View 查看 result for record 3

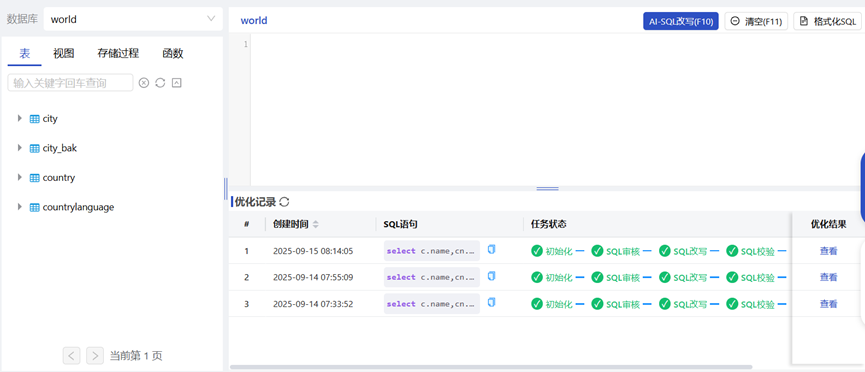coord(829,304)
